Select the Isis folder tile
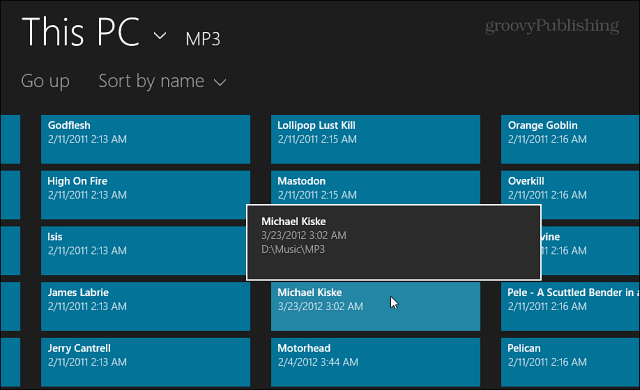The width and height of the screenshot is (640, 390). [144, 250]
